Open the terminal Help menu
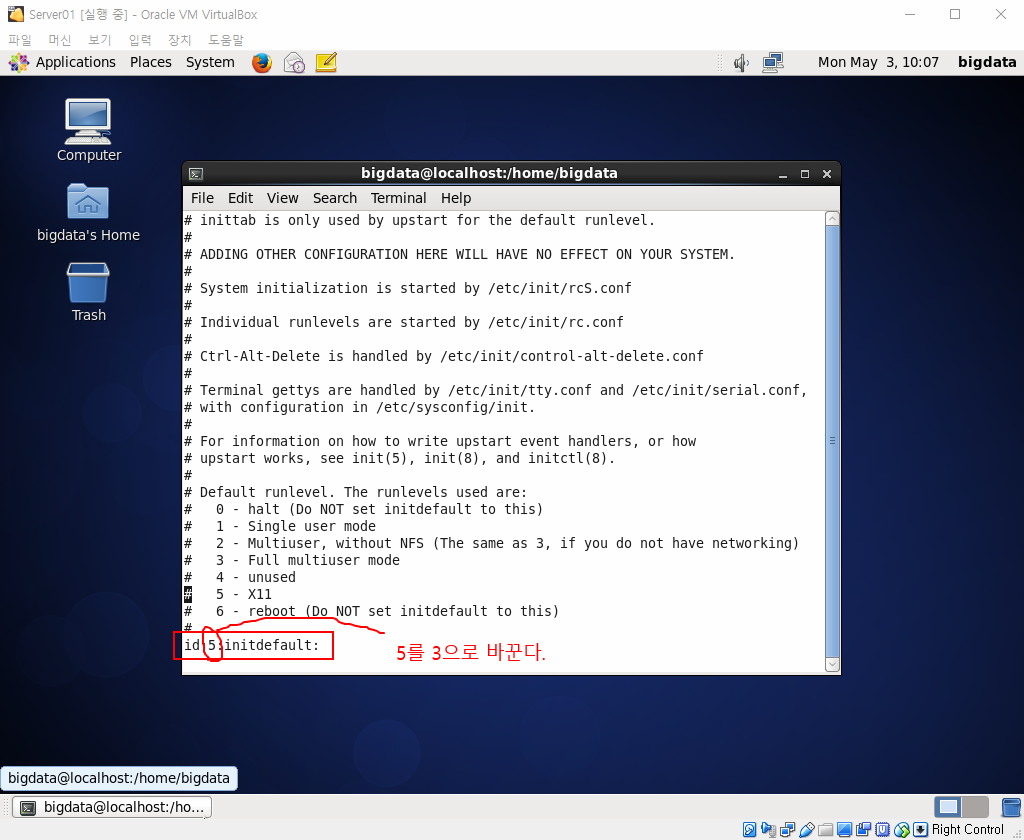 (x=456, y=198)
